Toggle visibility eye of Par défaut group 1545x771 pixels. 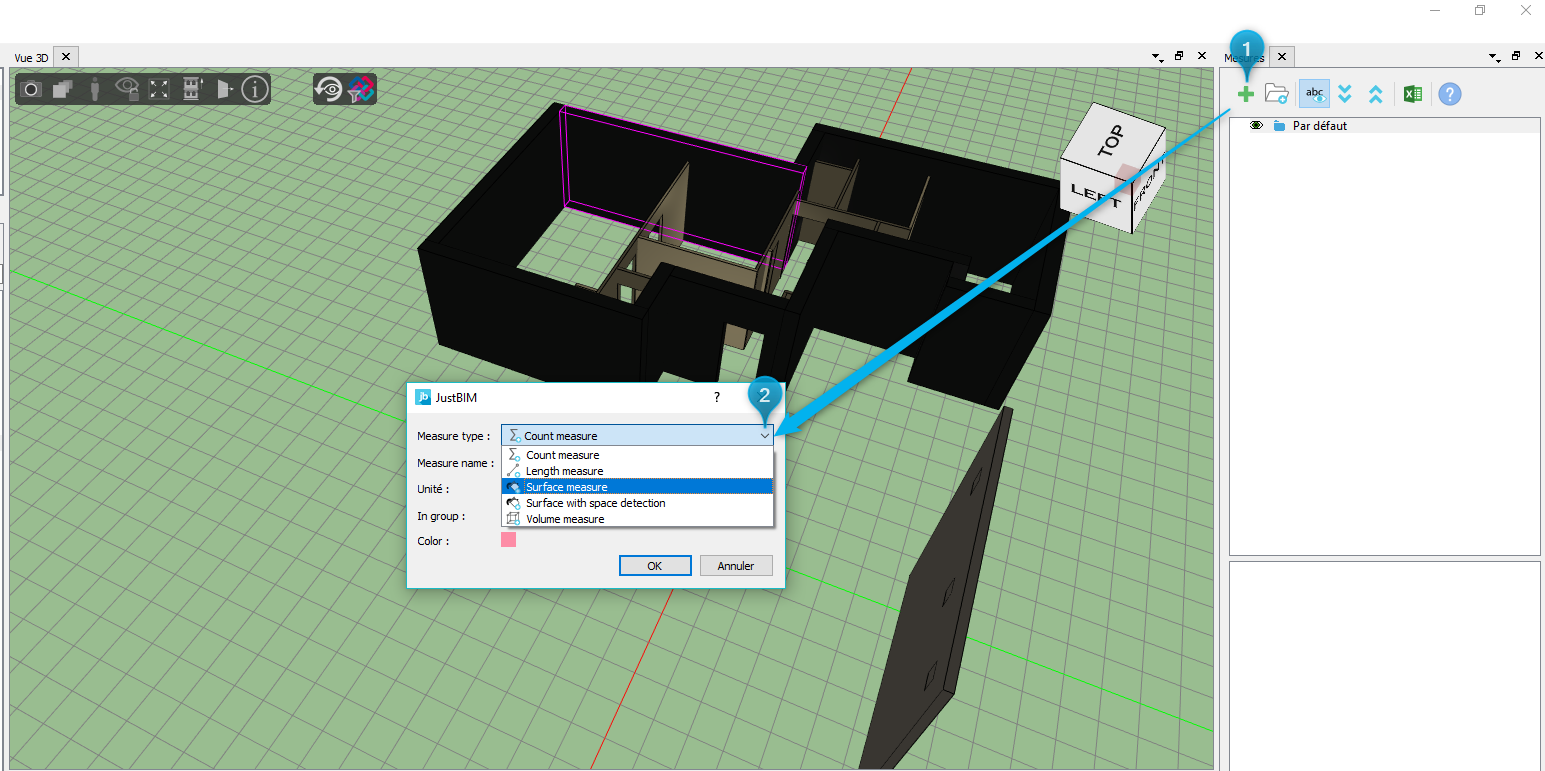point(1256,126)
